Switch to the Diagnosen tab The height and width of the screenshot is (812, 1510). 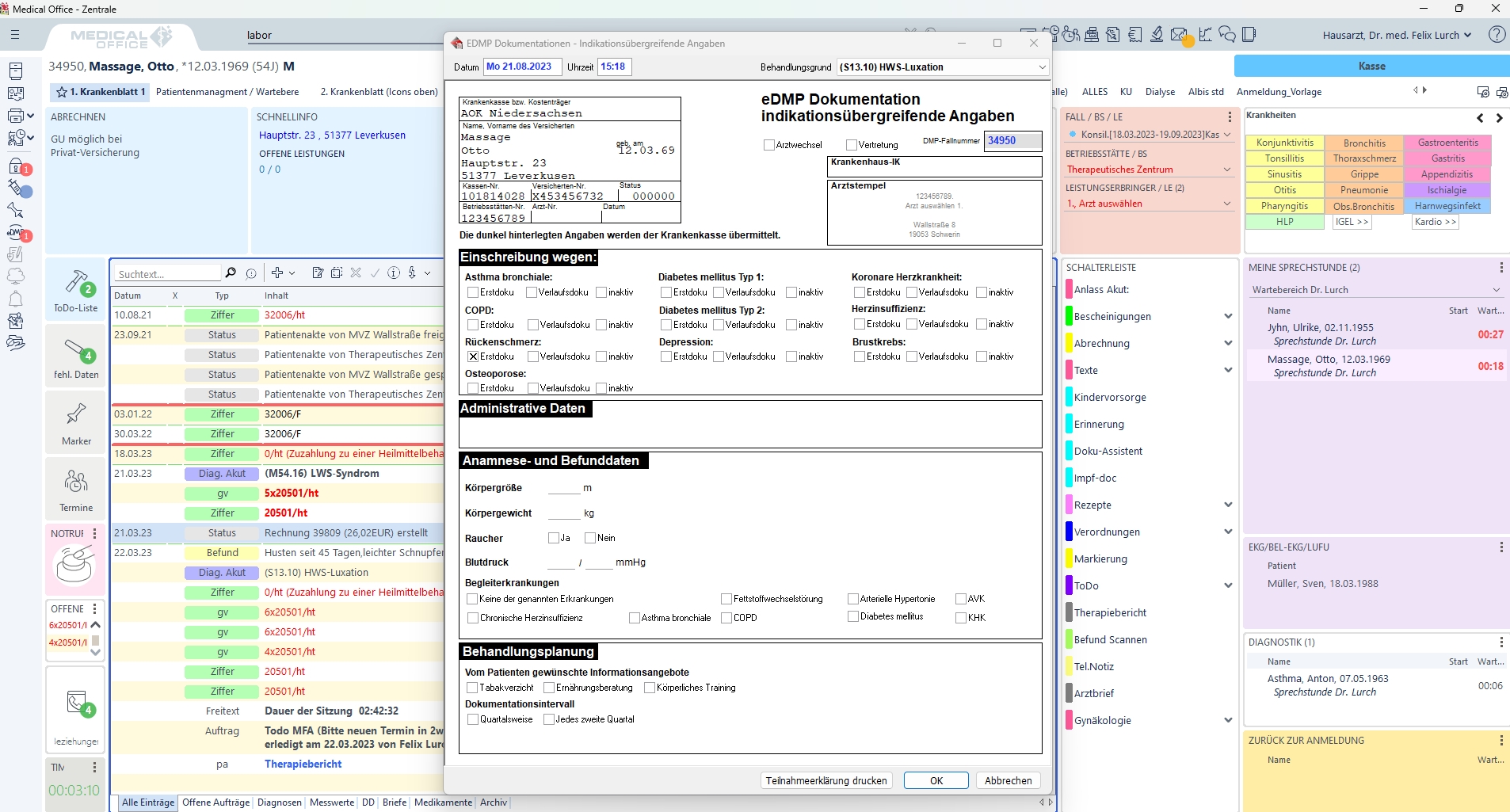pyautogui.click(x=280, y=802)
